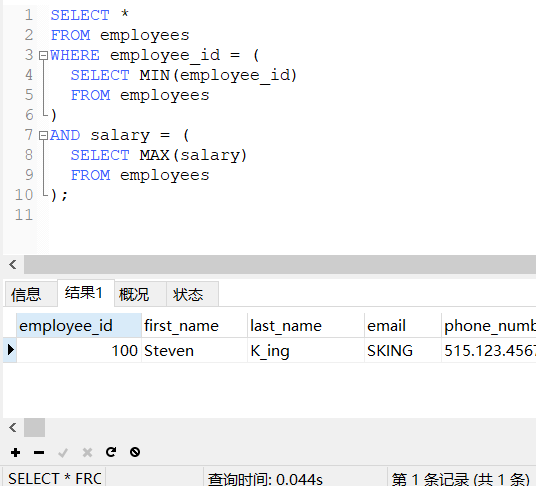
Task: Click the add record plus icon
Action: 15,453
